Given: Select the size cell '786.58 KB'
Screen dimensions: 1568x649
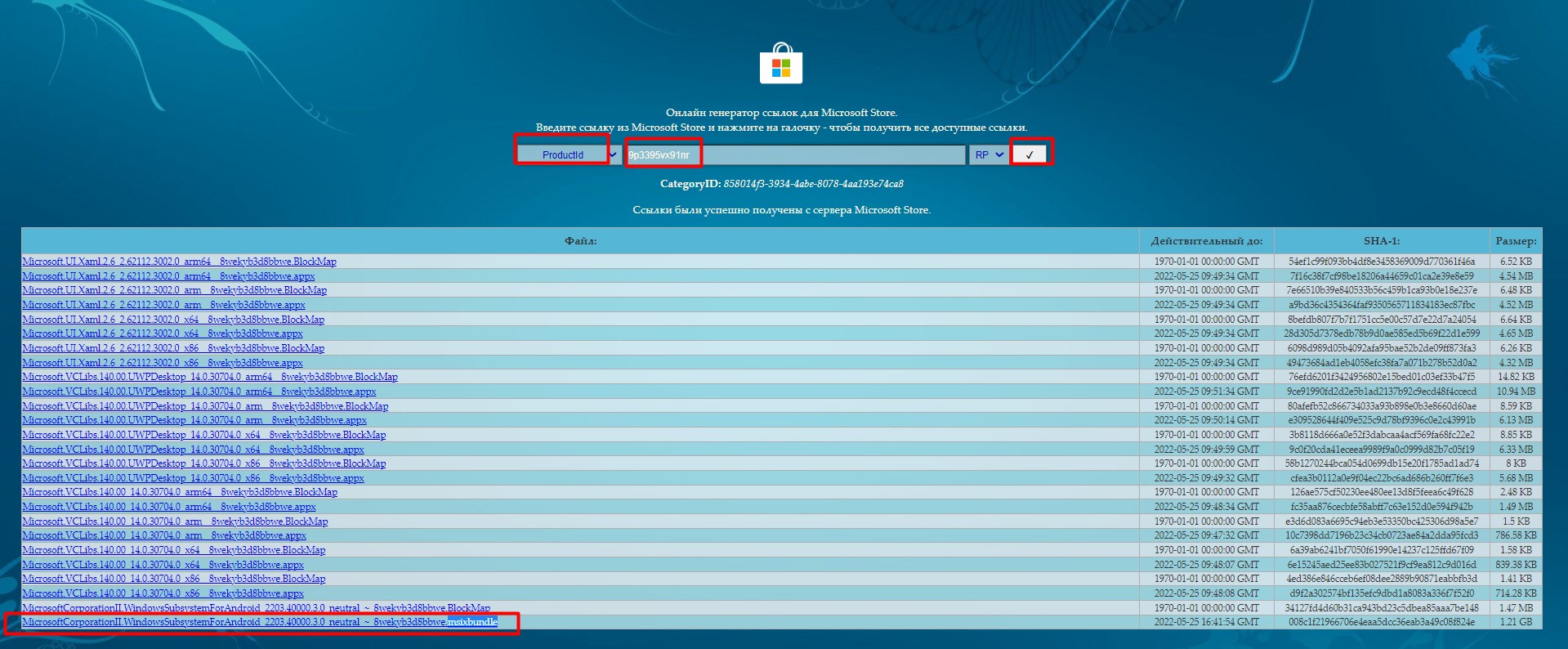Looking at the screenshot, I should [1516, 535].
